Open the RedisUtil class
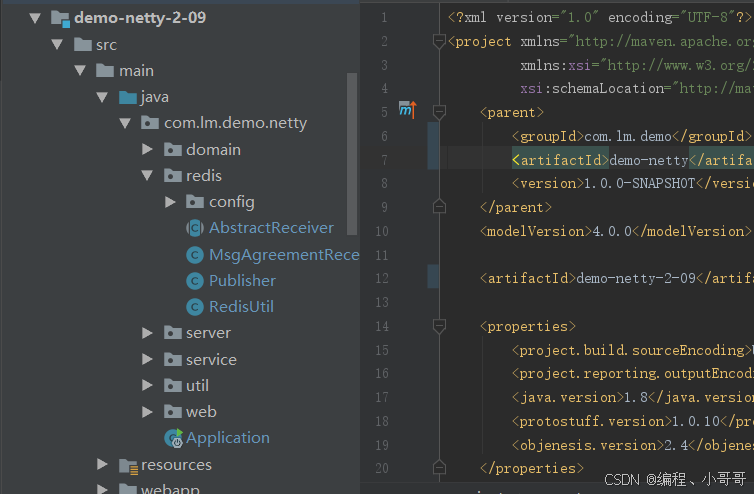754x494 pixels. pos(241,307)
